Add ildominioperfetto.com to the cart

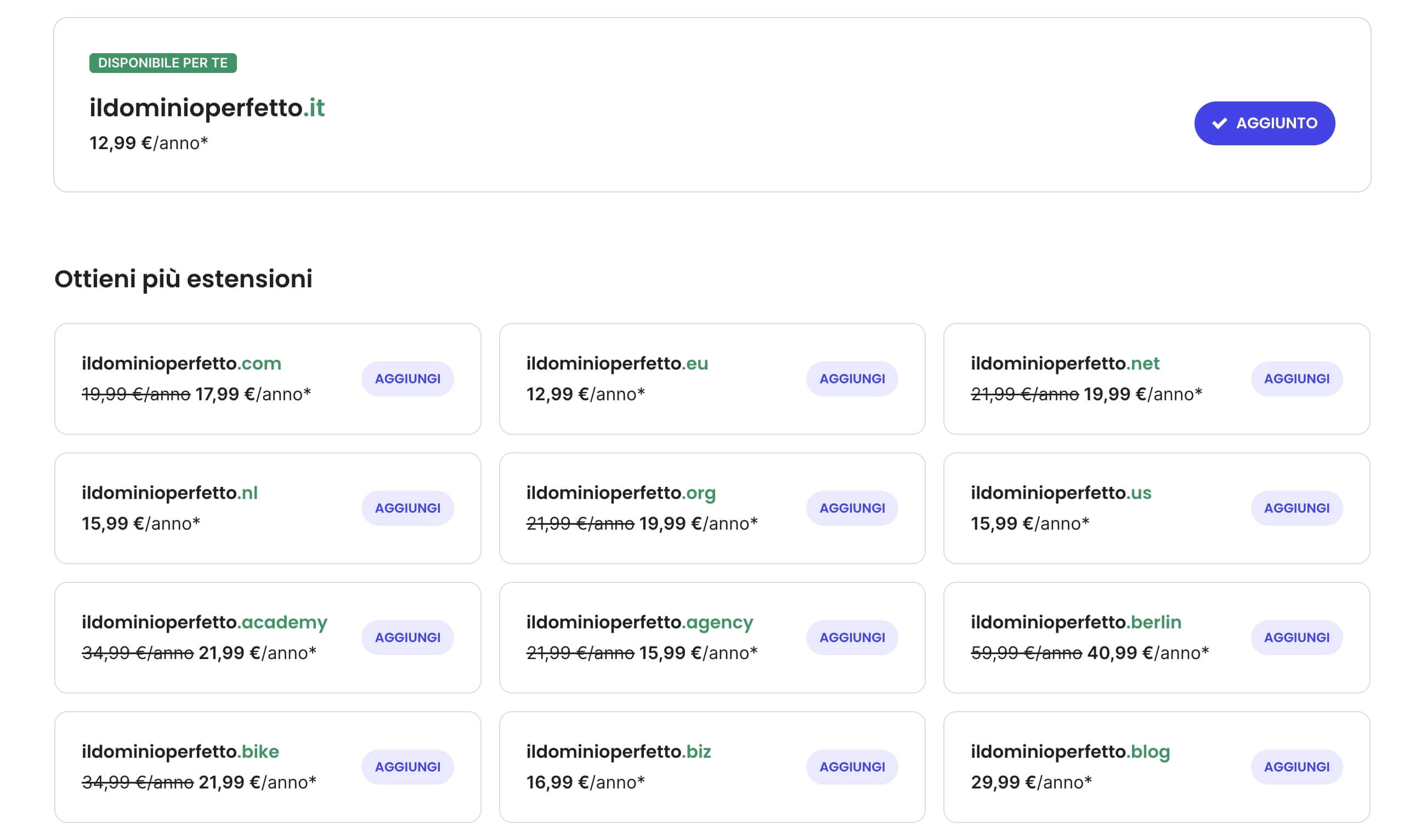(407, 379)
